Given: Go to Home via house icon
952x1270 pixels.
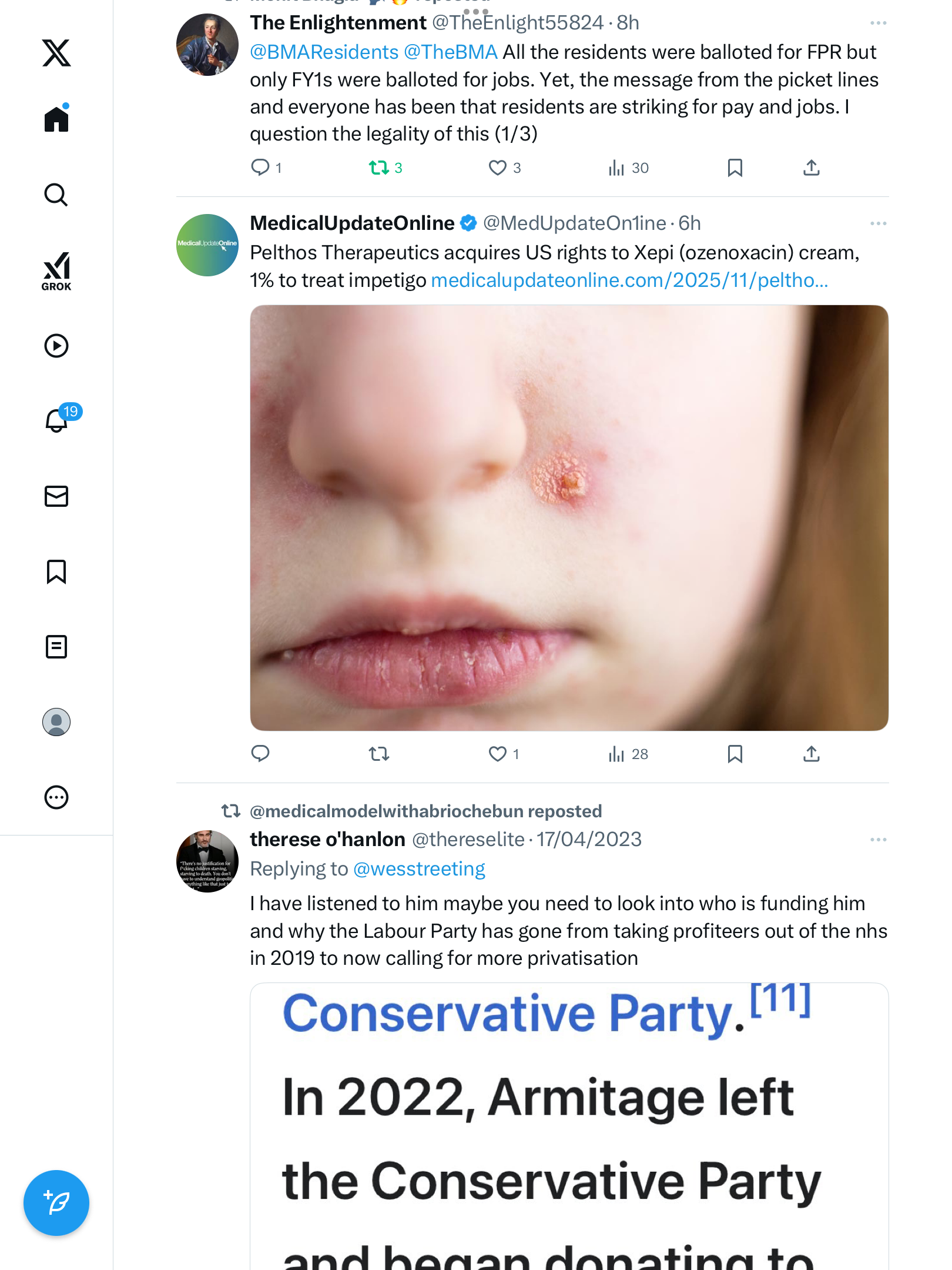Looking at the screenshot, I should pos(56,119).
